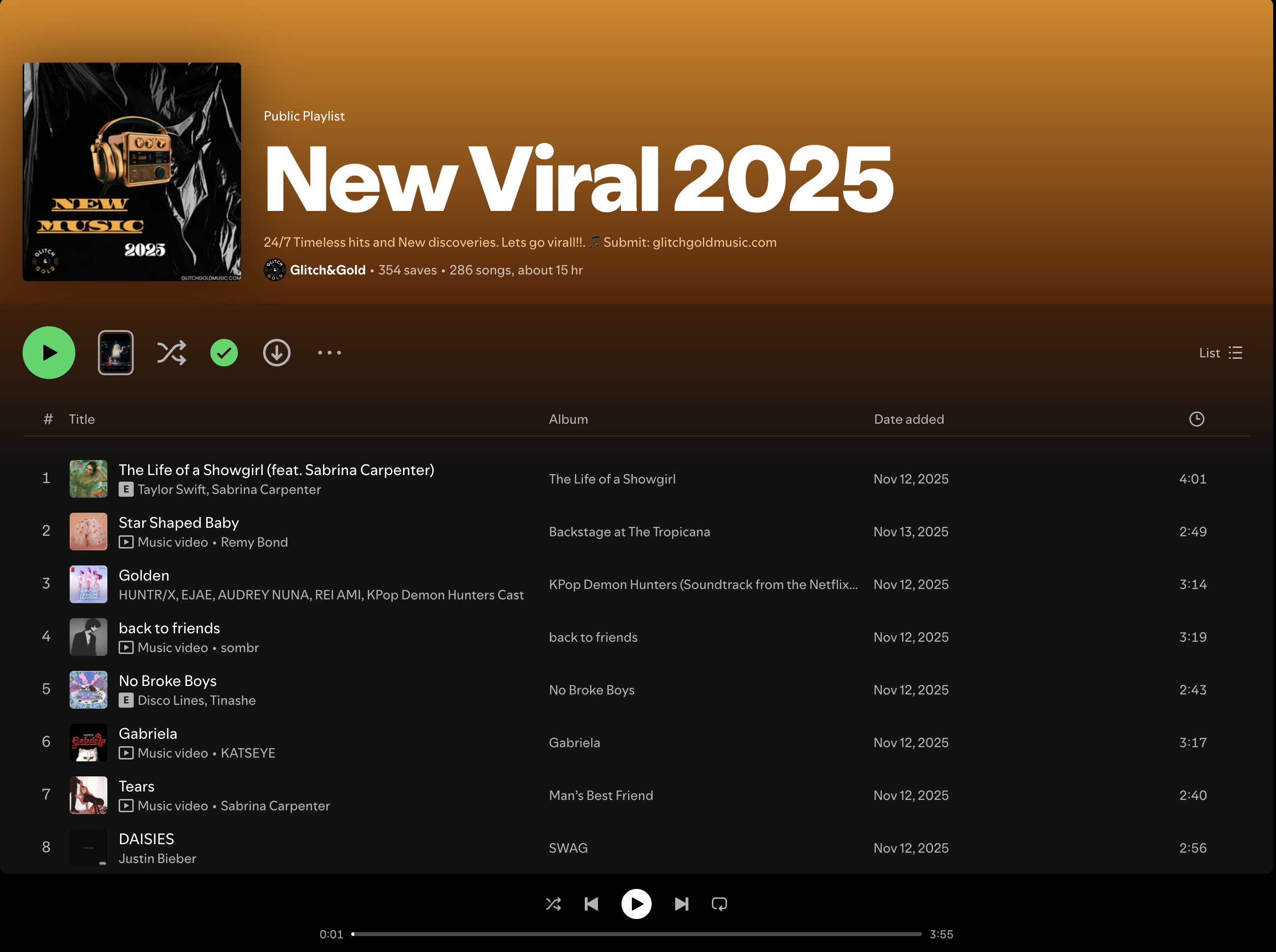Viewport: 1276px width, 952px height.
Task: Enable repeat in the player bar
Action: [719, 904]
